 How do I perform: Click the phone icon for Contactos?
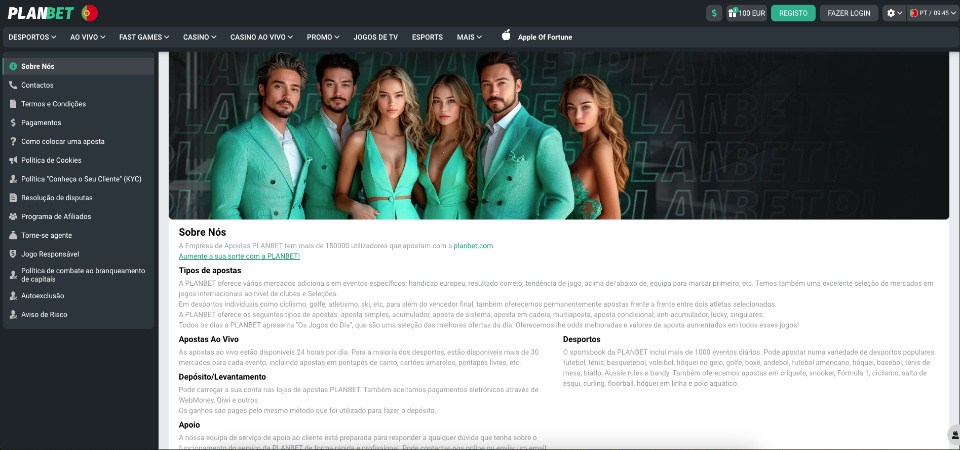coord(13,85)
